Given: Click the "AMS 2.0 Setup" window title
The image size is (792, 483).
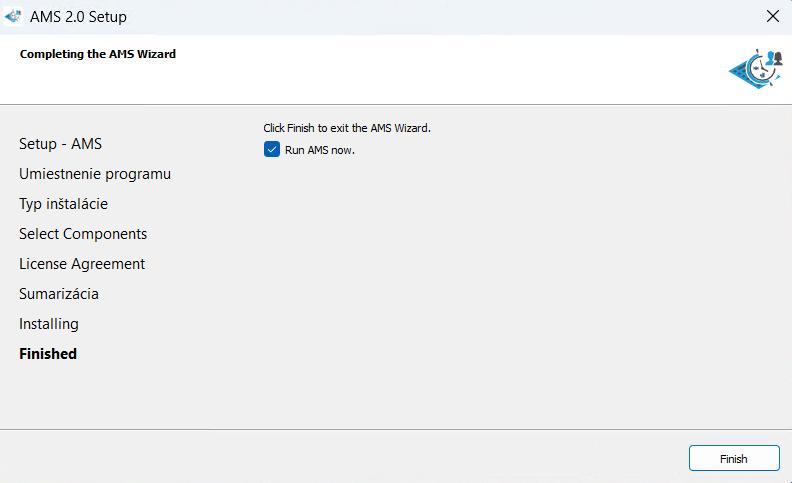Looking at the screenshot, I should pos(78,17).
